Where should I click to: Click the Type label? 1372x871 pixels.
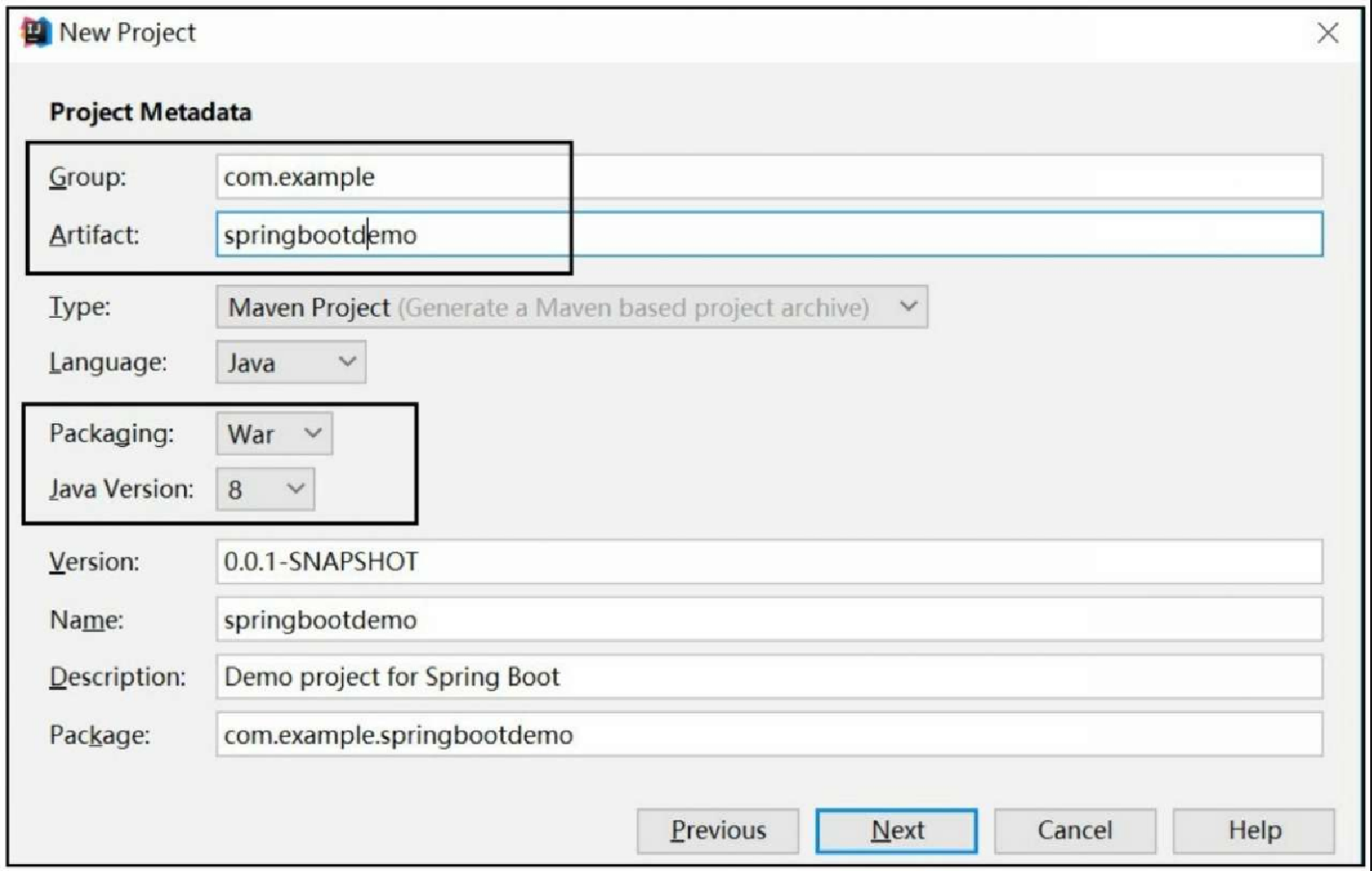[x=79, y=307]
